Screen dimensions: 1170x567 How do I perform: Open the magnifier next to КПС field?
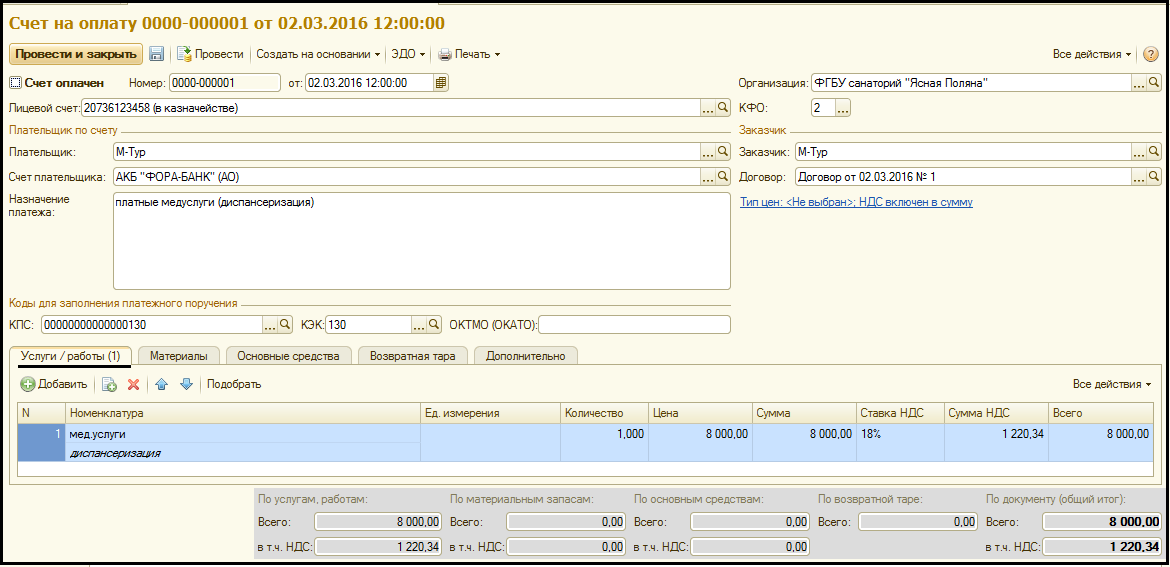tap(285, 325)
